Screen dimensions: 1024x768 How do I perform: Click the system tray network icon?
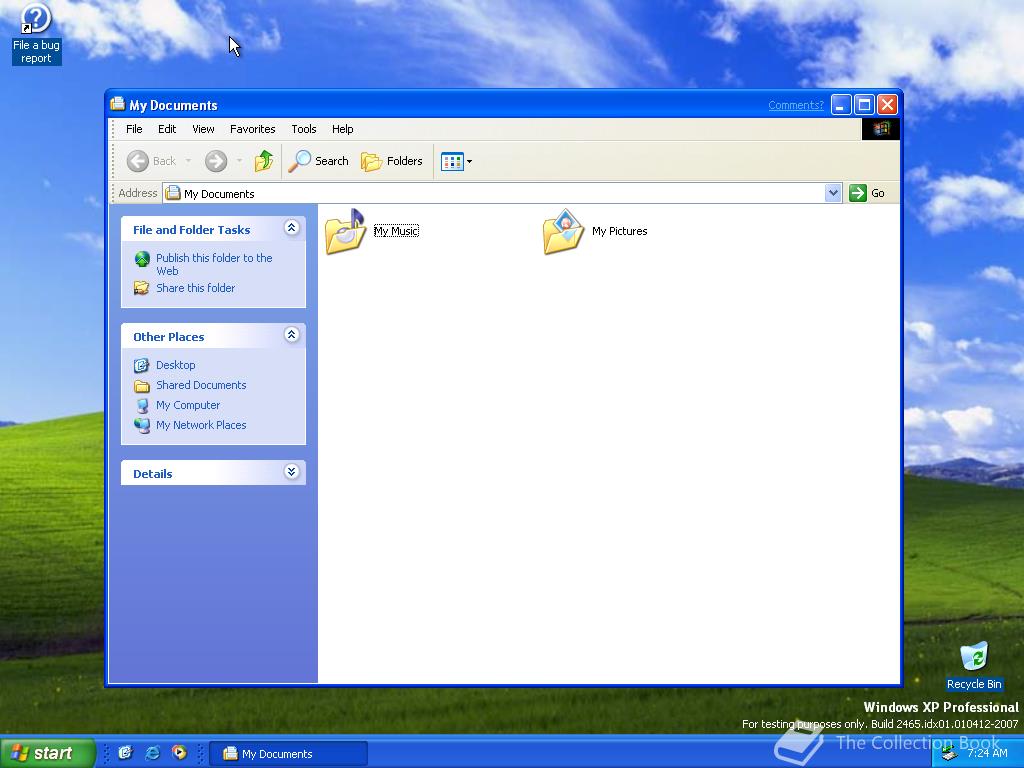coord(949,754)
